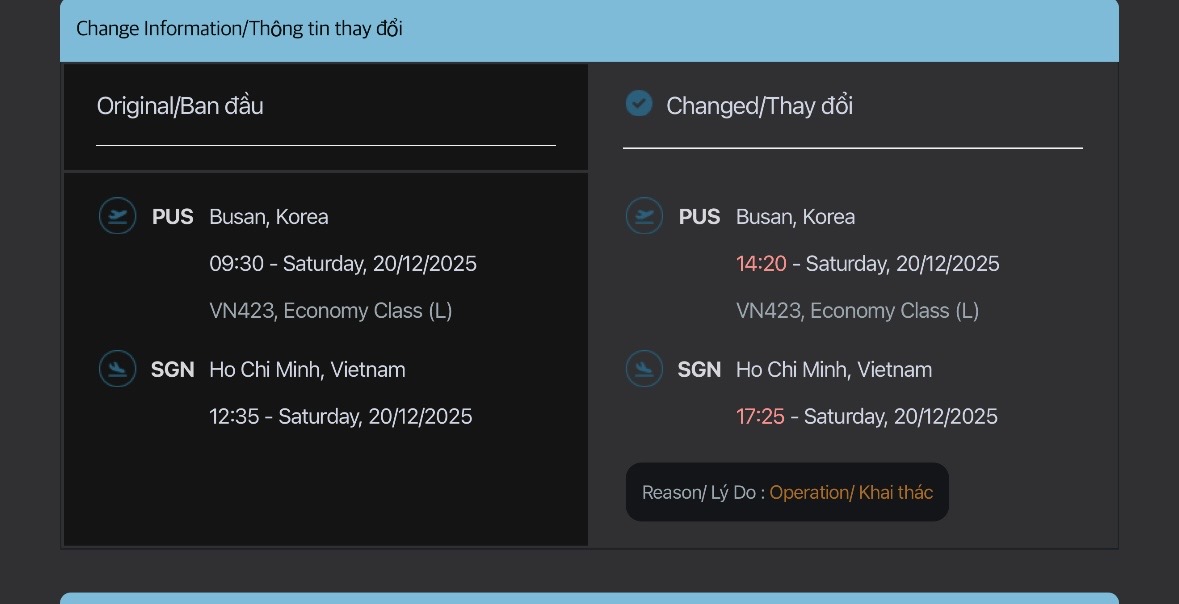1179x604 pixels.
Task: Click the departure plane icon in Changed column
Action: point(644,216)
